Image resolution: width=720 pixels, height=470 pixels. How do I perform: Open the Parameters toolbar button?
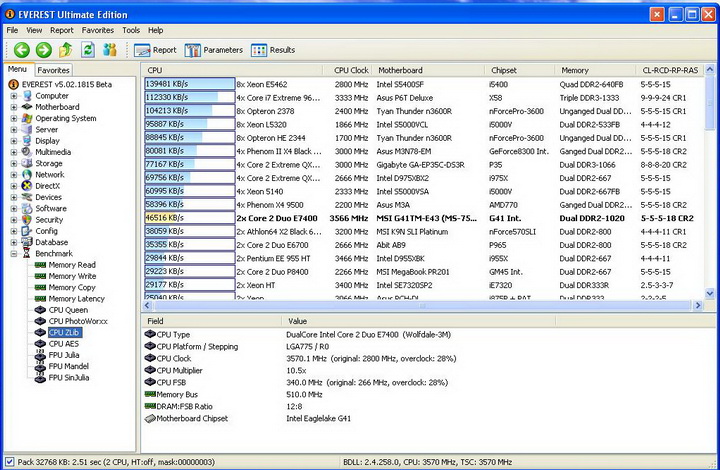[x=214, y=50]
